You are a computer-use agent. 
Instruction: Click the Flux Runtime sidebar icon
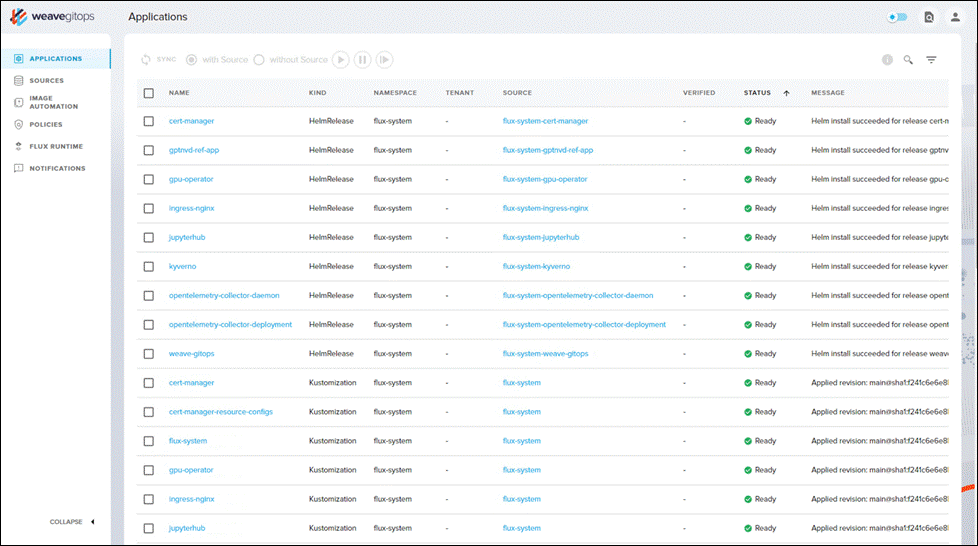pos(19,147)
